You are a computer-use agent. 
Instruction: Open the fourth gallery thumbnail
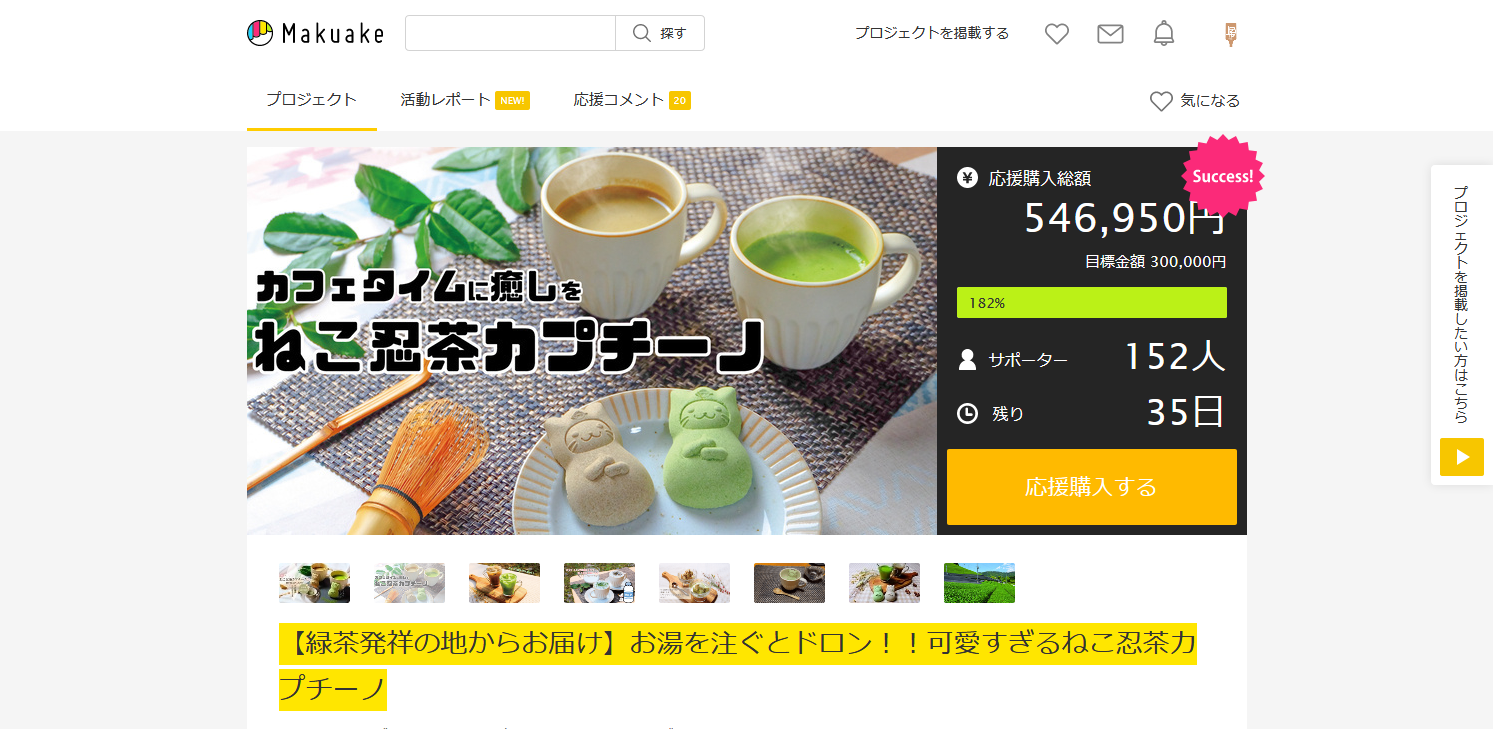pos(599,583)
